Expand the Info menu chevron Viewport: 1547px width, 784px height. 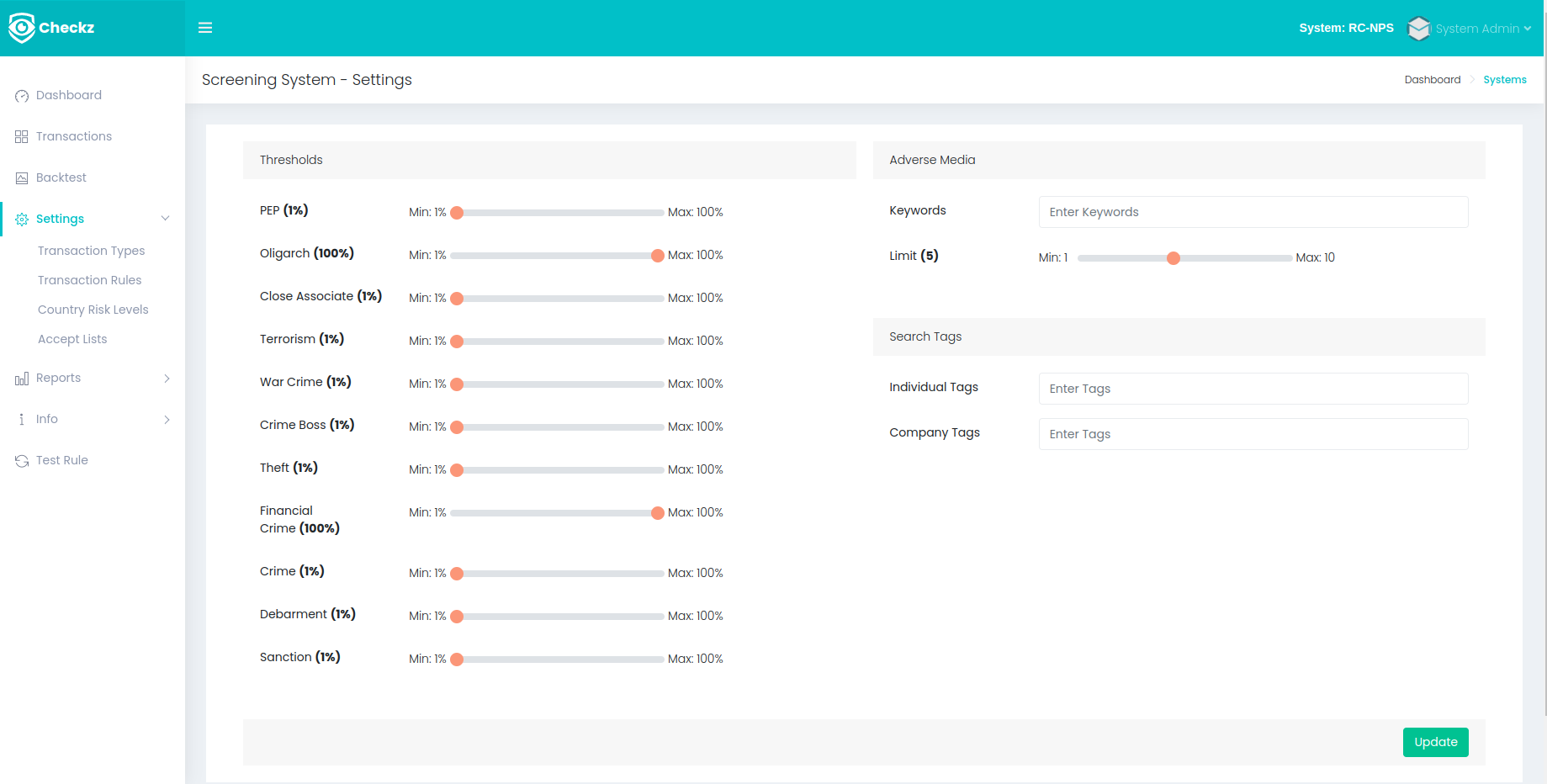coord(167,420)
